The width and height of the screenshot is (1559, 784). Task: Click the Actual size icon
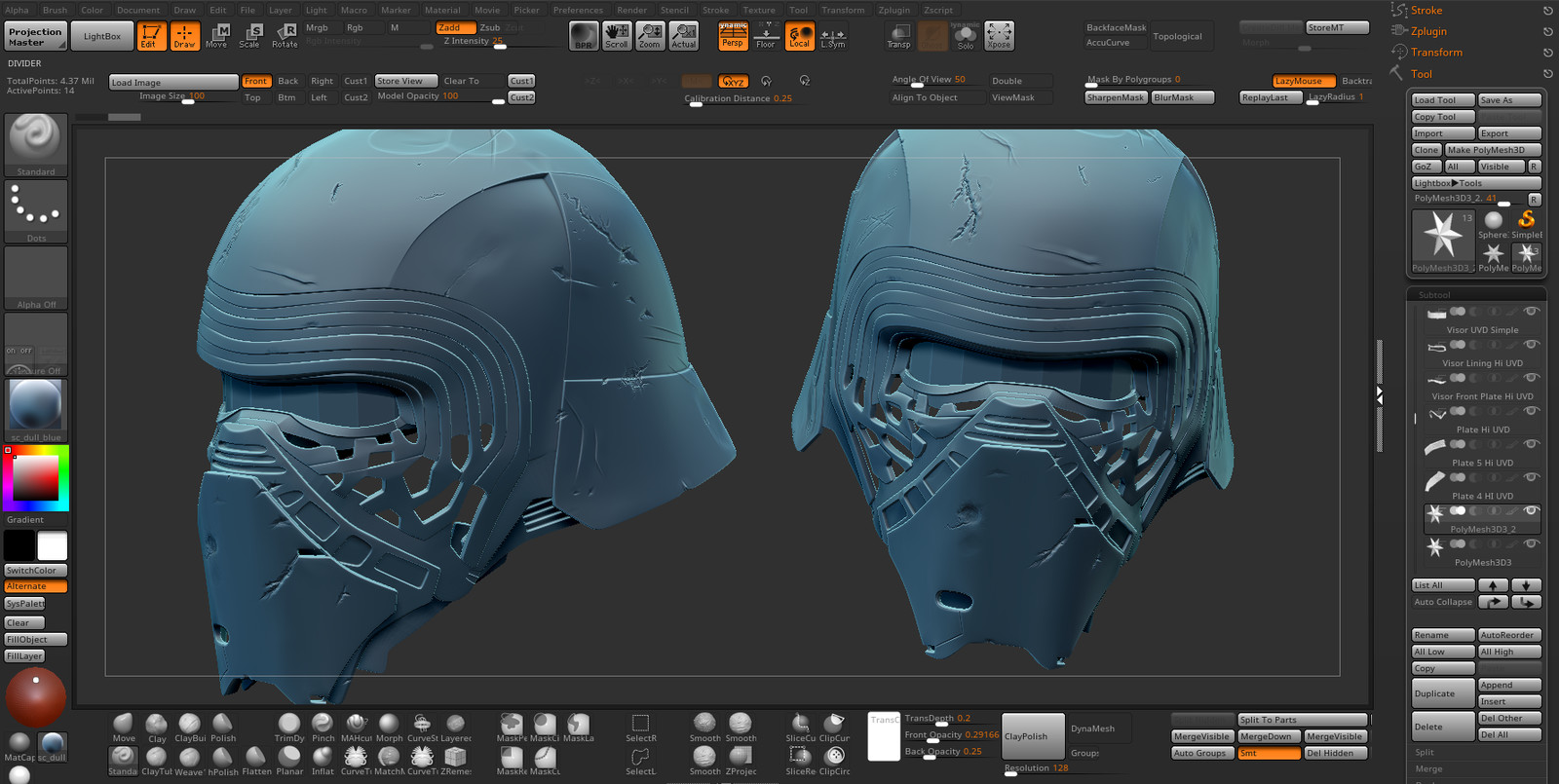(684, 36)
